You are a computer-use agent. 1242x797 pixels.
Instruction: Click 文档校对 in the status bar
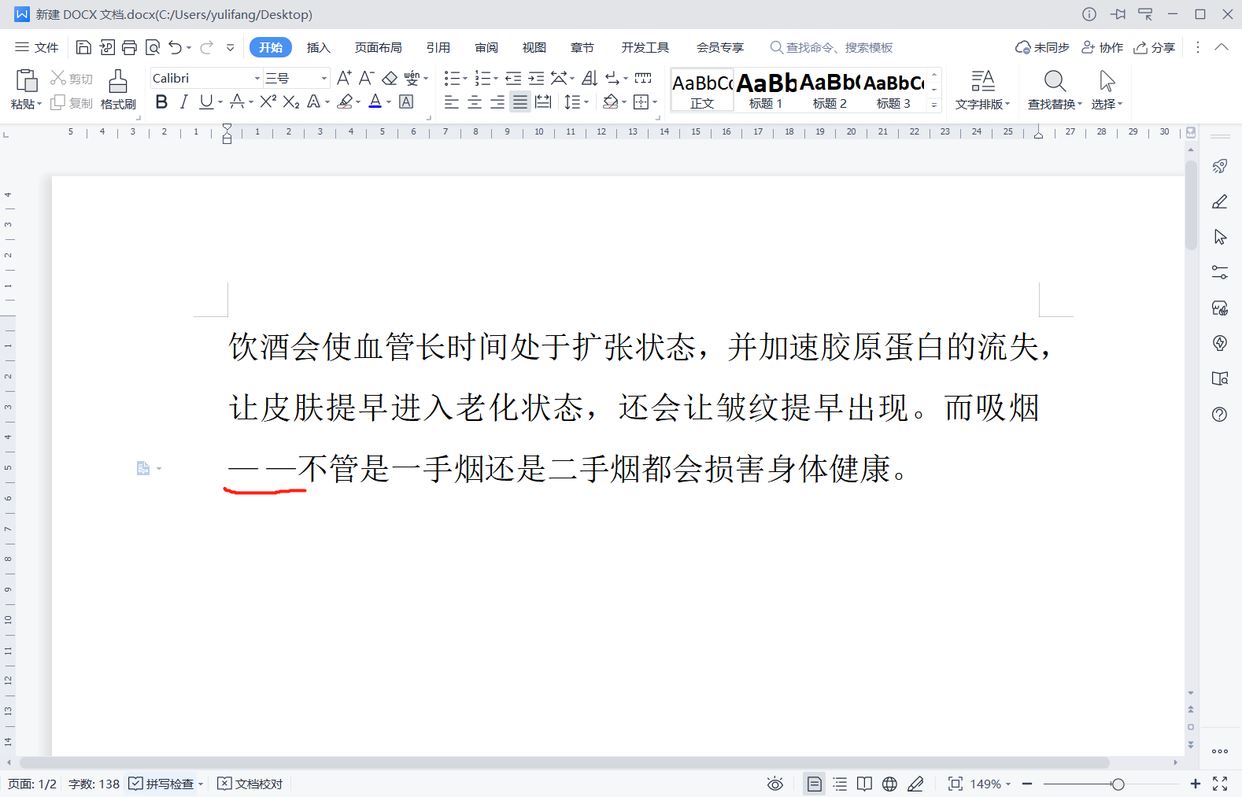[250, 784]
